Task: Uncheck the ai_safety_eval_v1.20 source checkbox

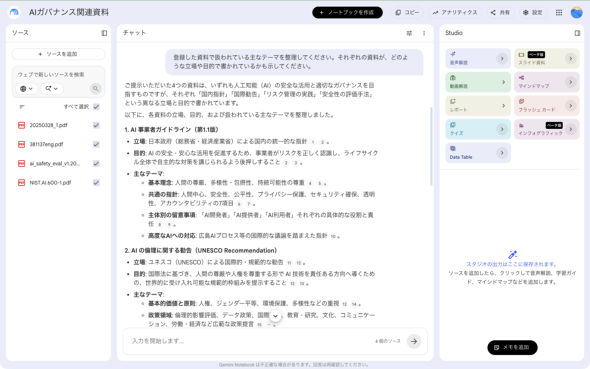Action: [x=96, y=164]
